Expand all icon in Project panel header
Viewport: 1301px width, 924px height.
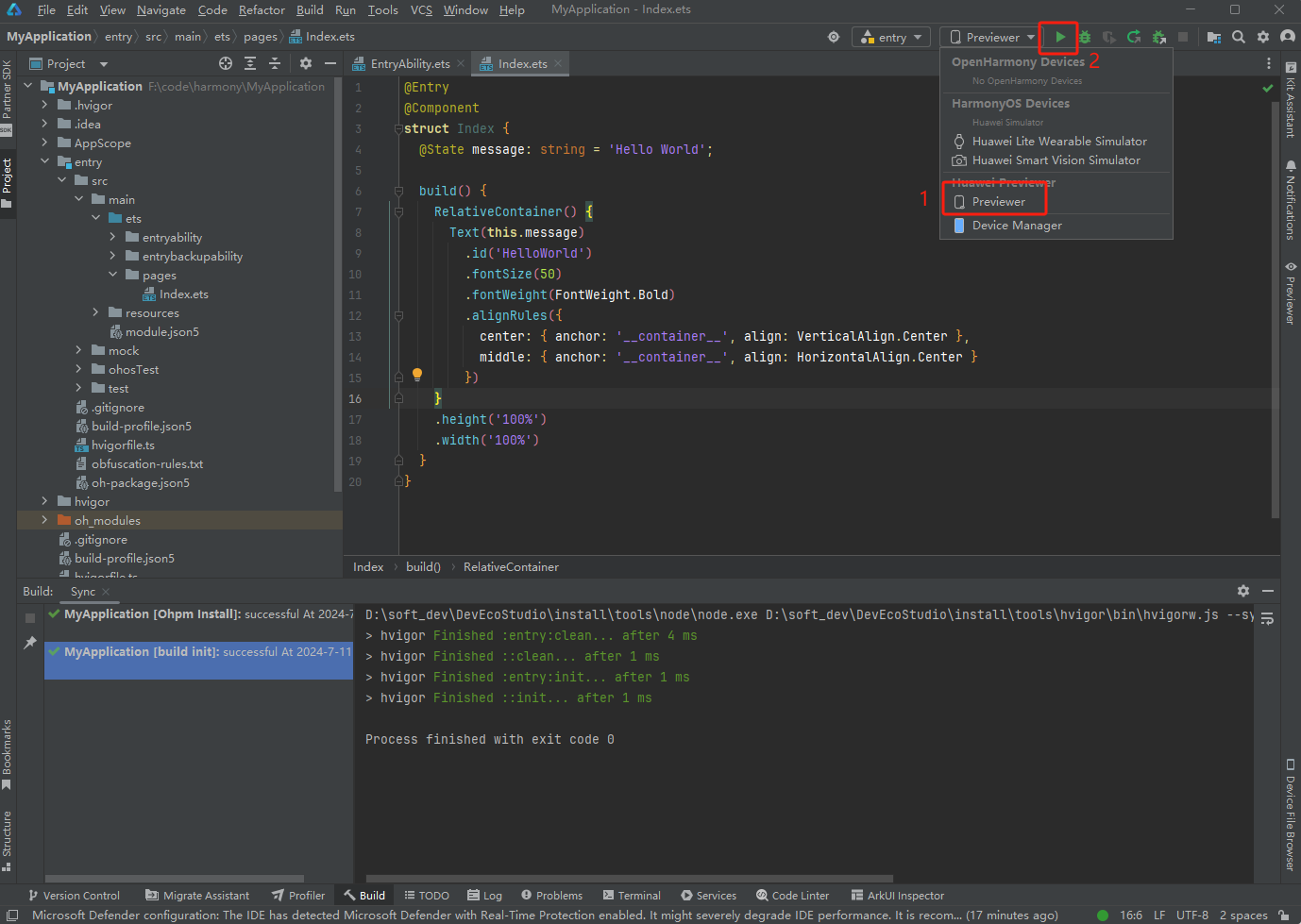[x=250, y=63]
